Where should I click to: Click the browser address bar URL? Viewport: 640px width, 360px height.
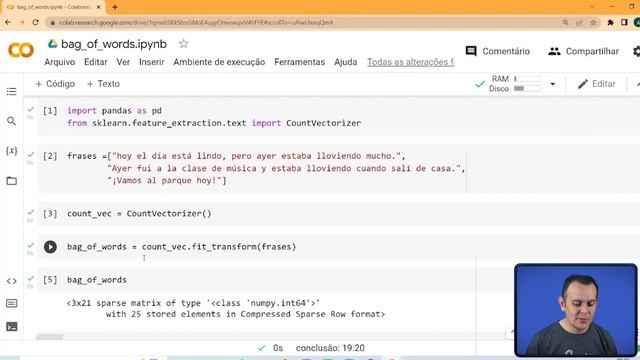(196, 22)
